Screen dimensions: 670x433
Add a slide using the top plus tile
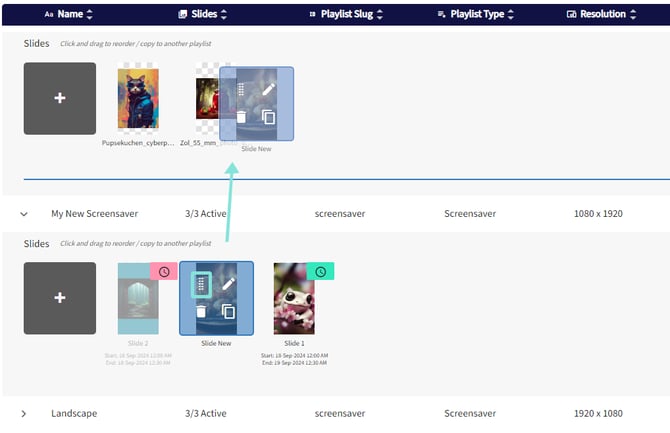click(x=60, y=99)
